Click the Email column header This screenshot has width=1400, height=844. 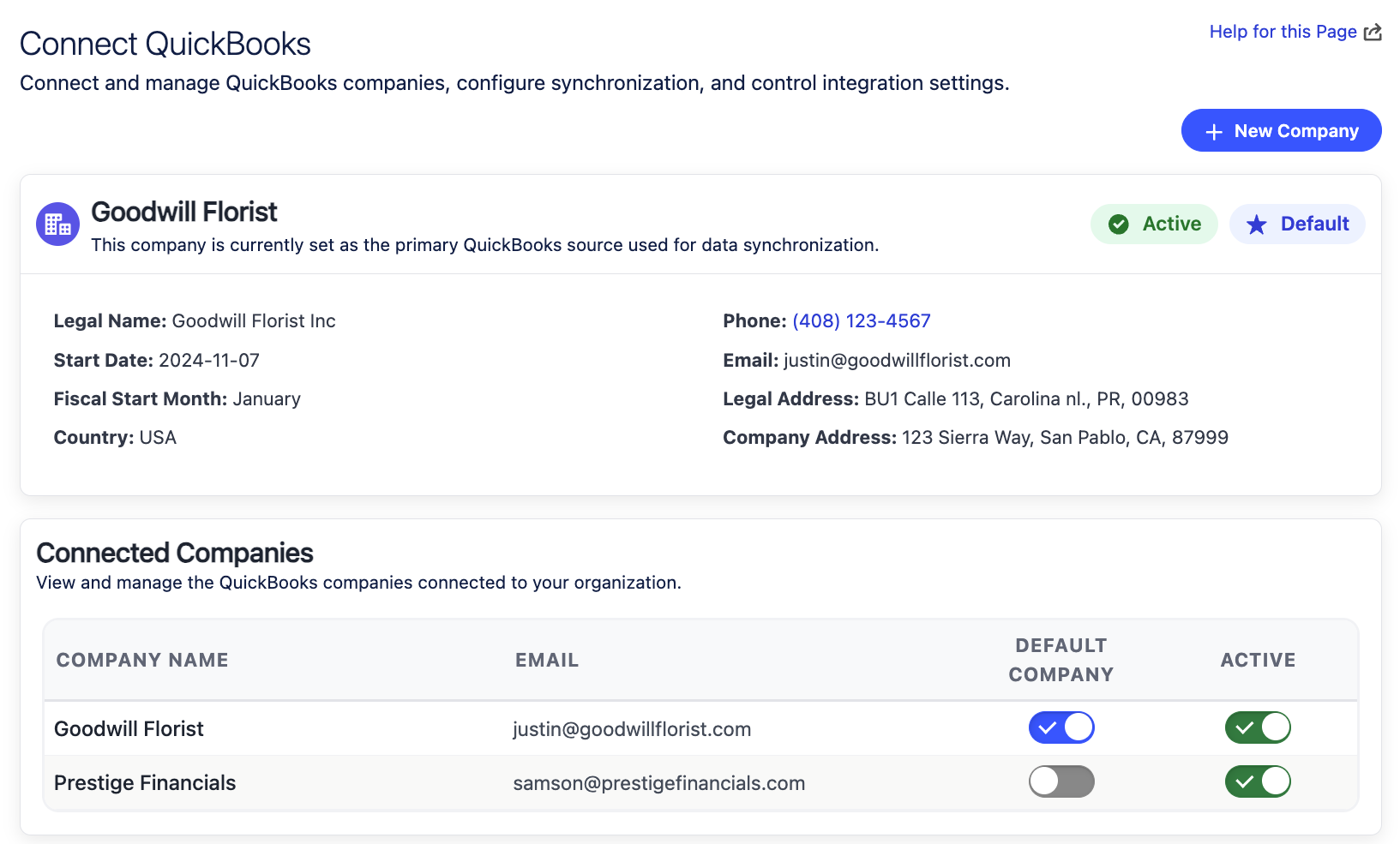[x=547, y=660]
